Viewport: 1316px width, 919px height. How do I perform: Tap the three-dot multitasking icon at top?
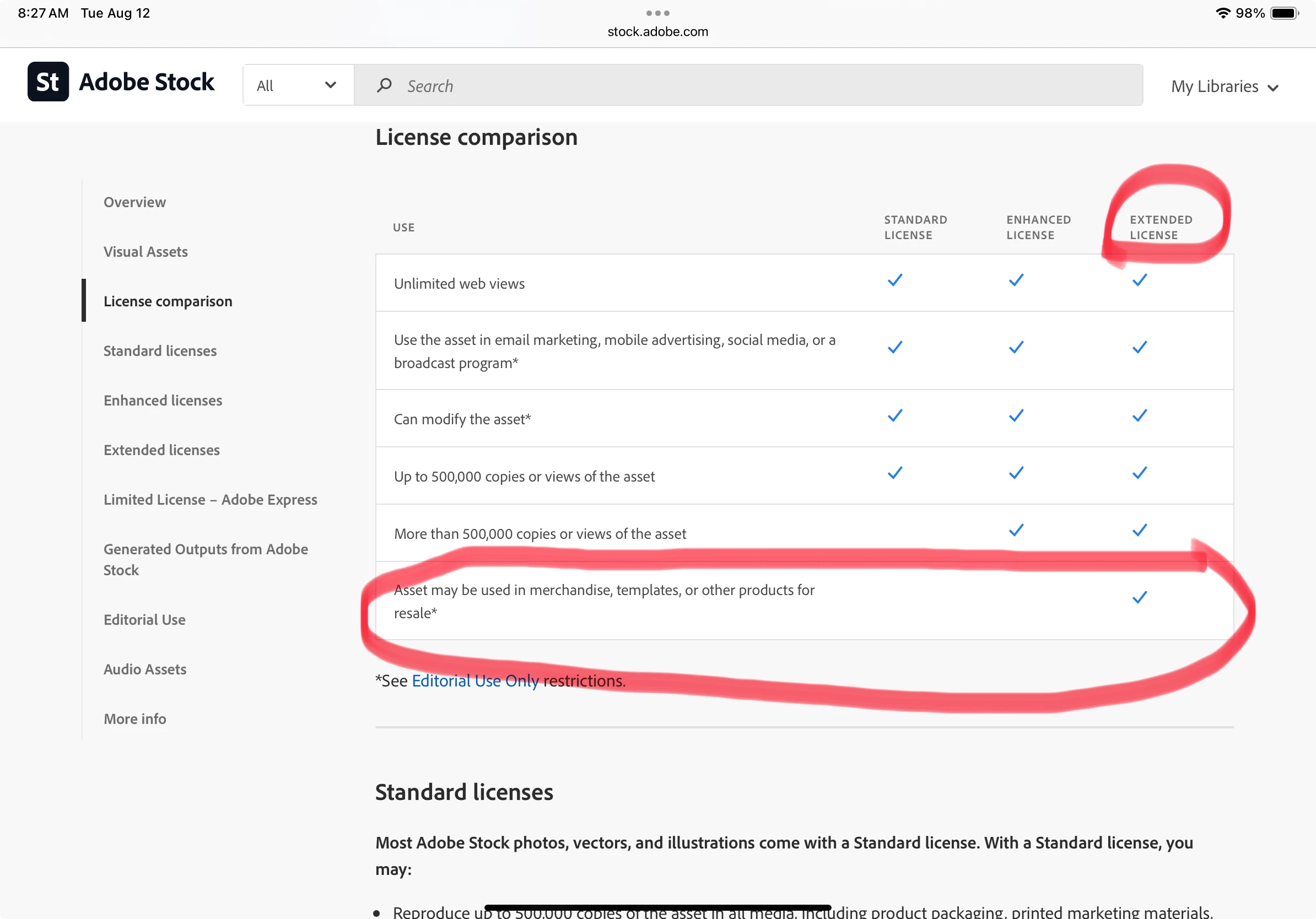point(657,13)
